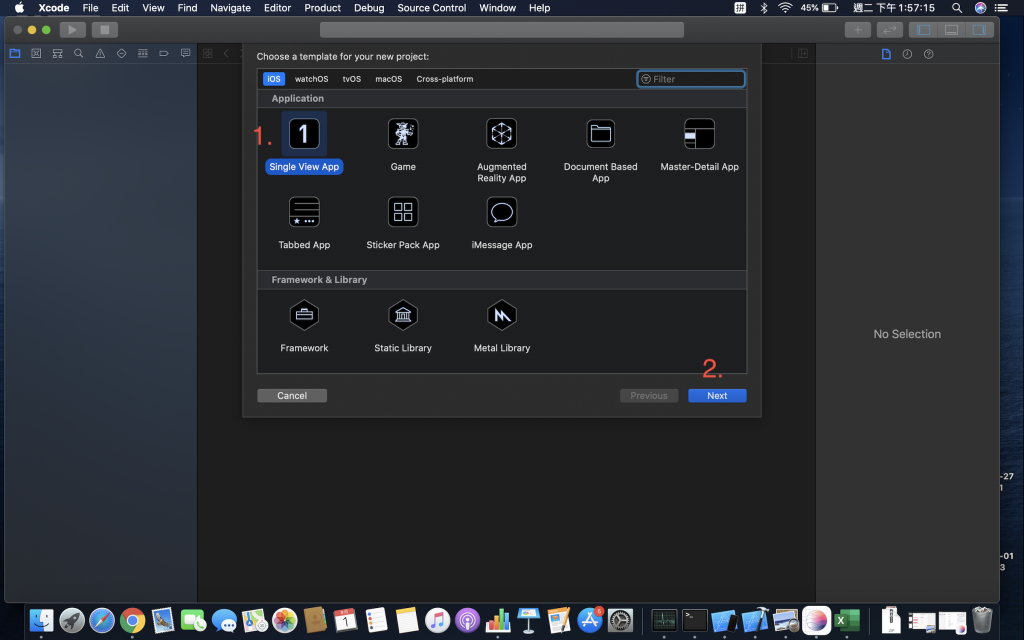Open Notification Center list icon
The height and width of the screenshot is (640, 1024).
coord(1002,8)
